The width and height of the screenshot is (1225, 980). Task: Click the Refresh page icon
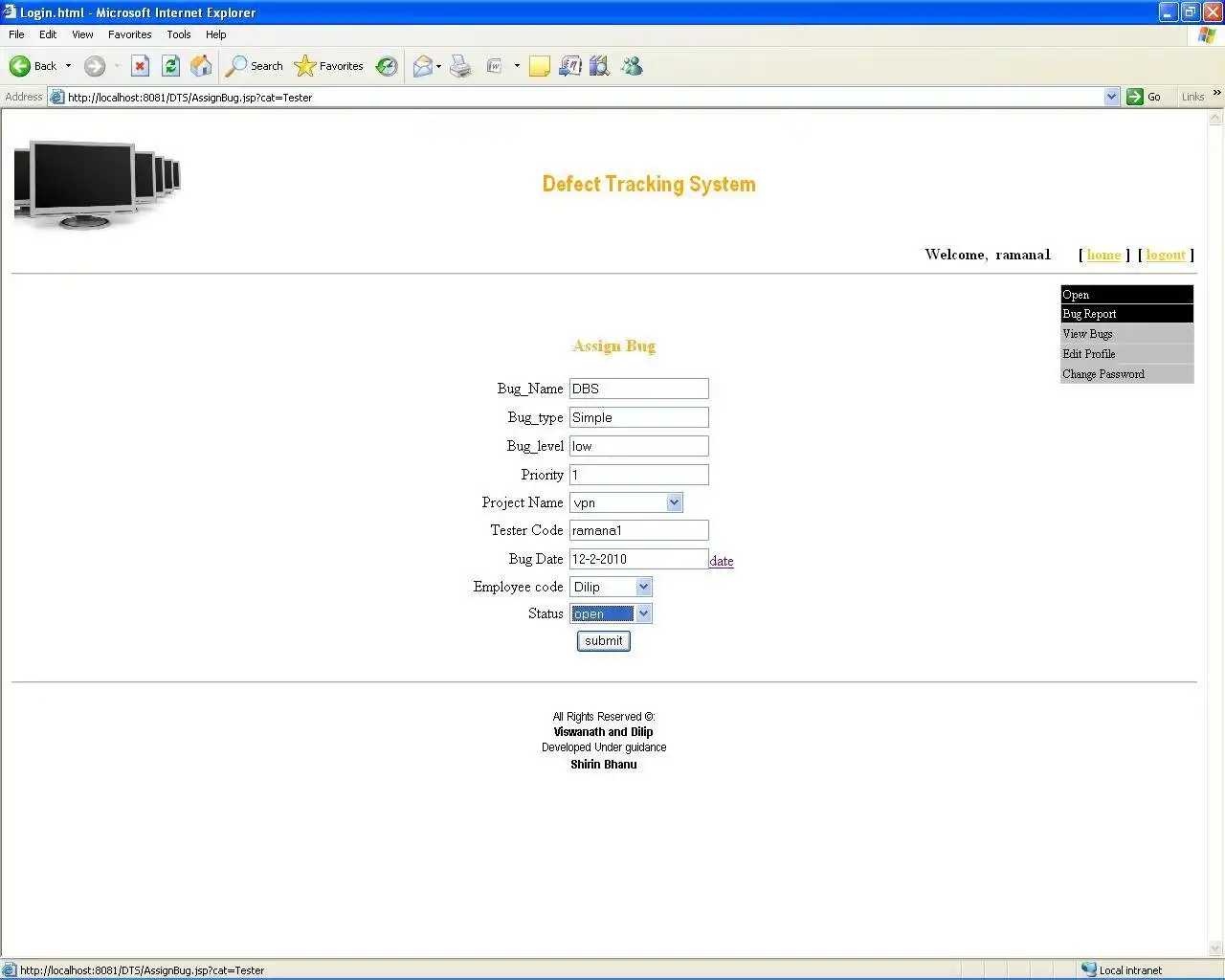(x=170, y=66)
